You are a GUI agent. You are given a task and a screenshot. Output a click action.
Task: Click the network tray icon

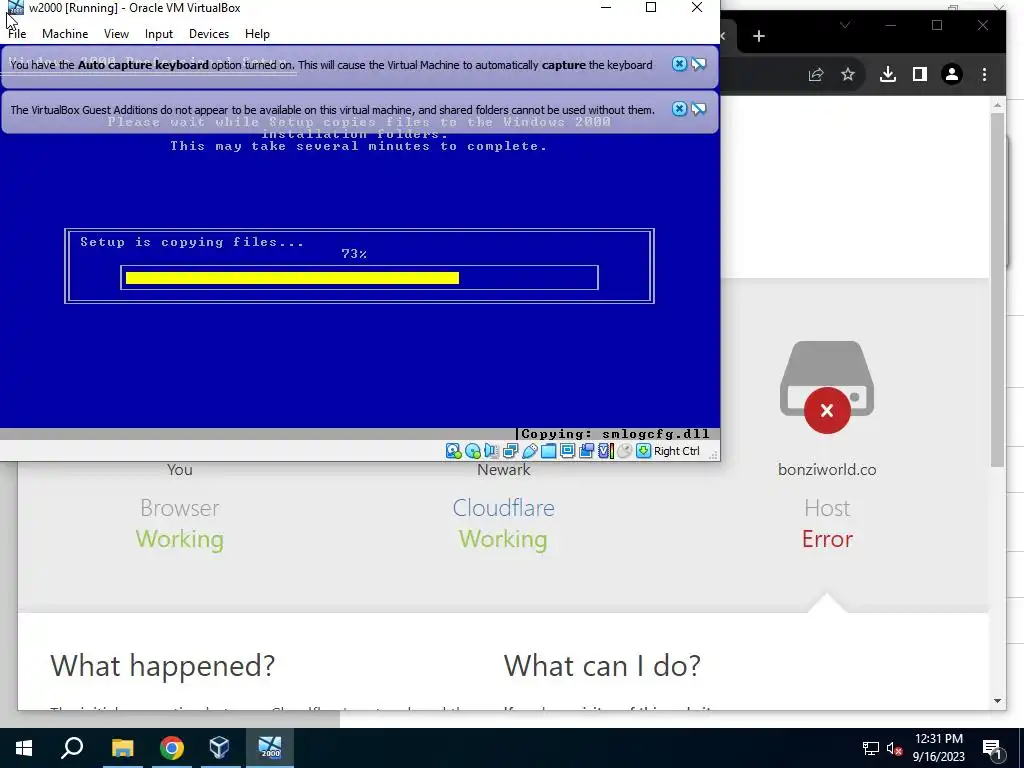click(871, 748)
